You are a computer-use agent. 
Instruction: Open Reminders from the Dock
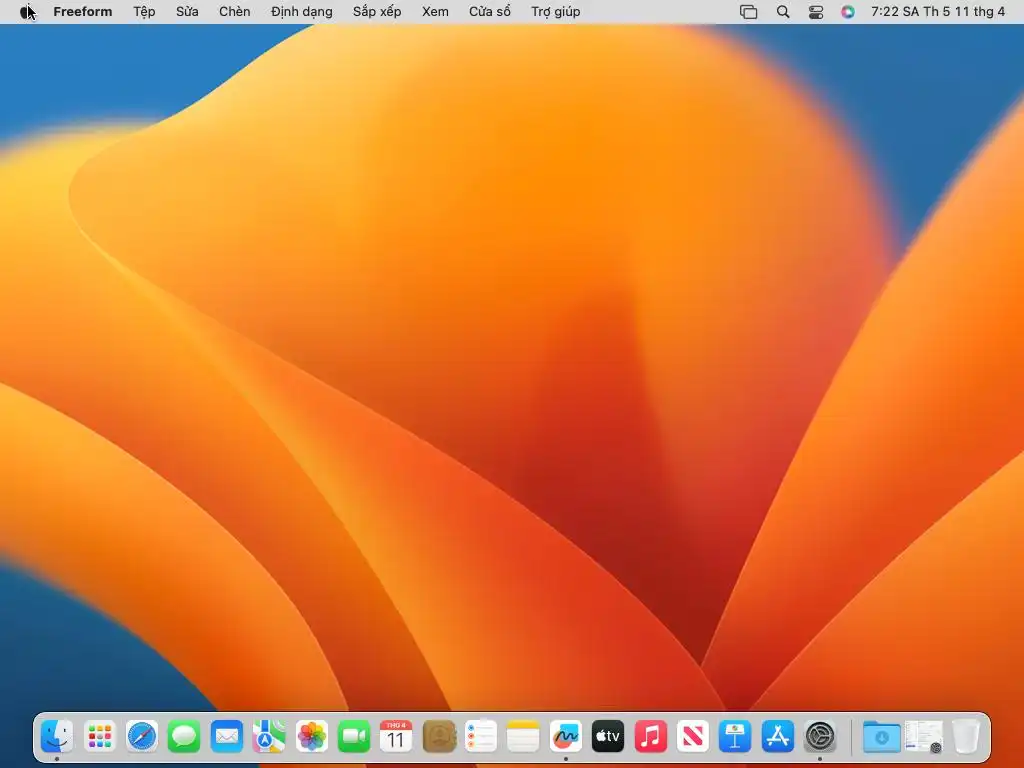coord(481,737)
